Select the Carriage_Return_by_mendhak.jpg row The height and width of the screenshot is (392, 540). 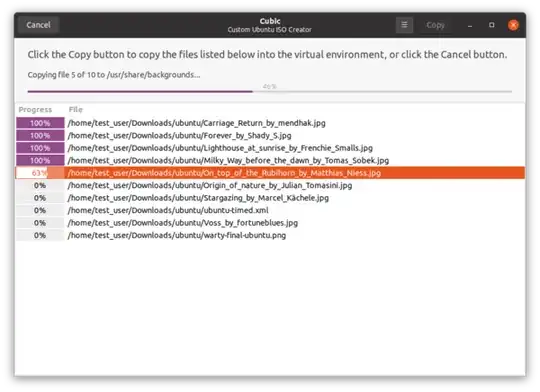click(270, 123)
